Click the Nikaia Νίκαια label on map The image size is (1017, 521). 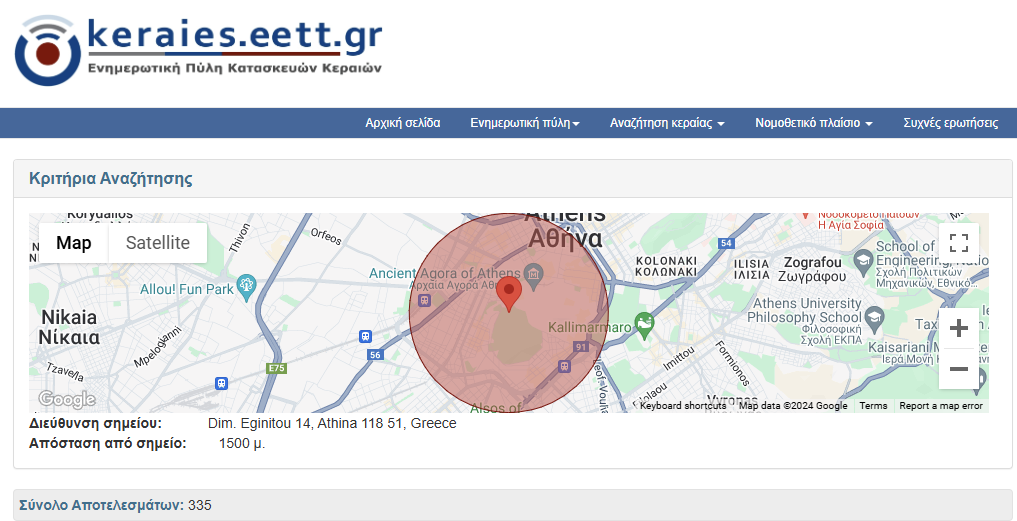pos(69,327)
